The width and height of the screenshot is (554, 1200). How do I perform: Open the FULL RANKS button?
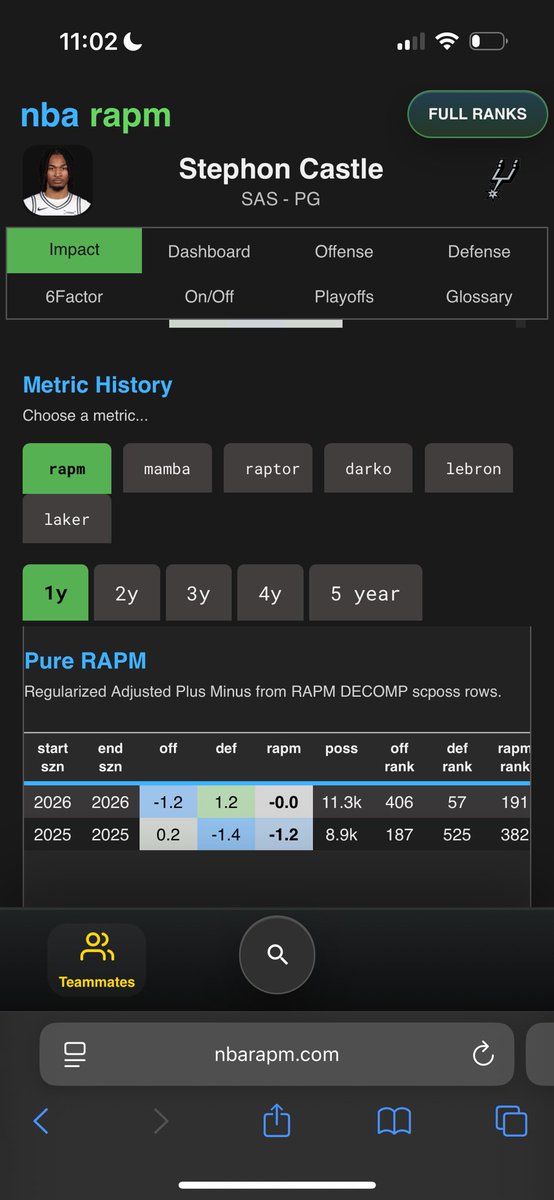click(x=477, y=114)
